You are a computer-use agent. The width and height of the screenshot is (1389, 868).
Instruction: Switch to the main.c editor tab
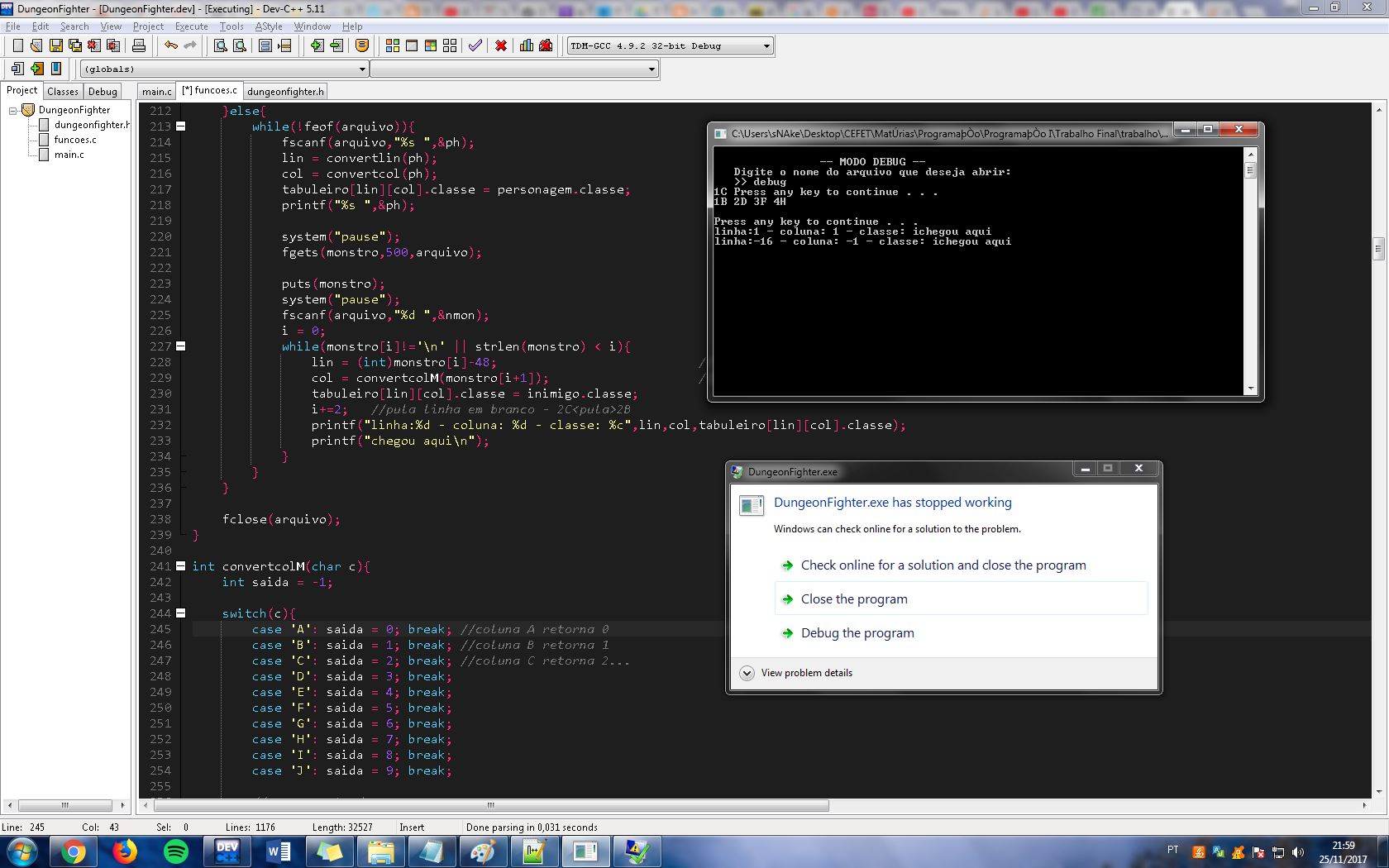(x=156, y=92)
